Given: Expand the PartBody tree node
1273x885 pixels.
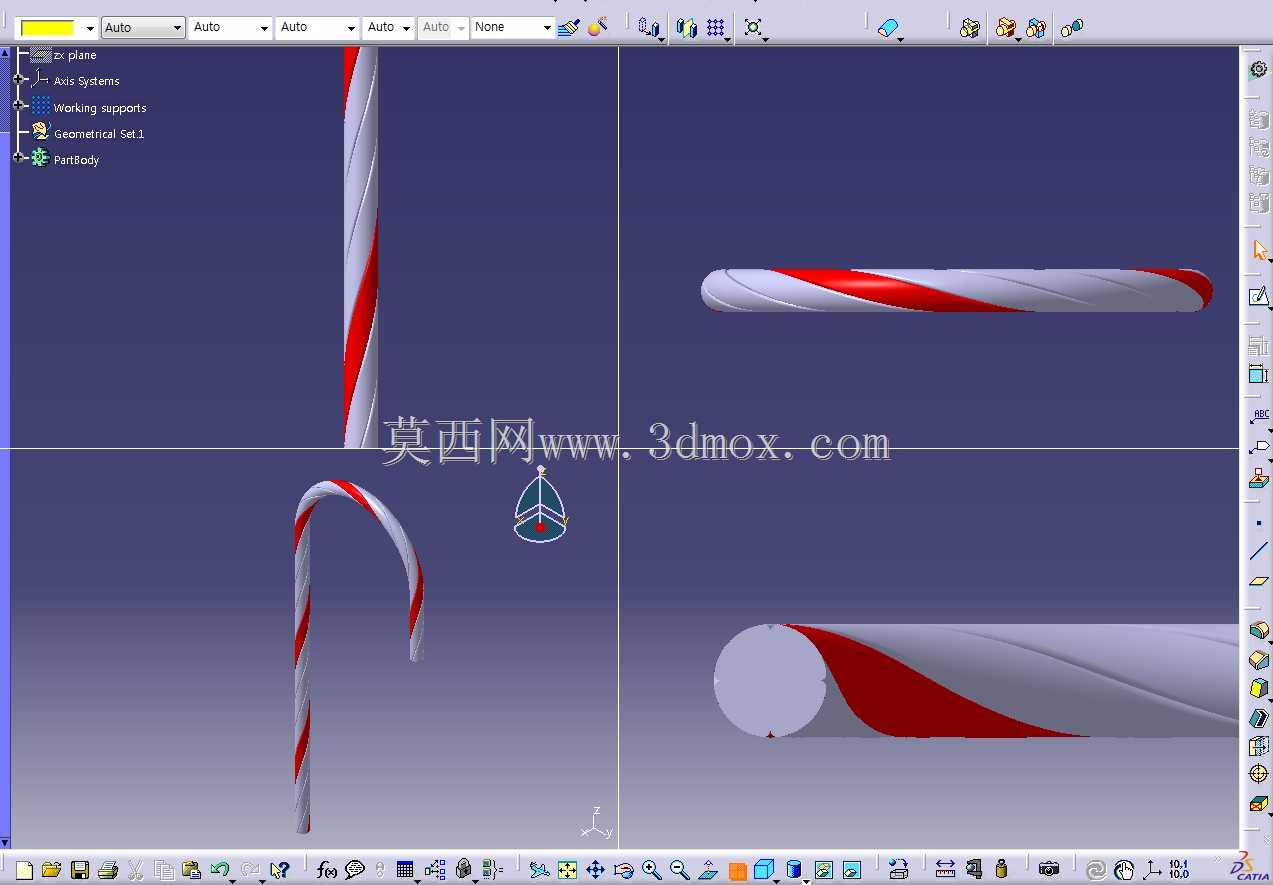Looking at the screenshot, I should 19,158.
